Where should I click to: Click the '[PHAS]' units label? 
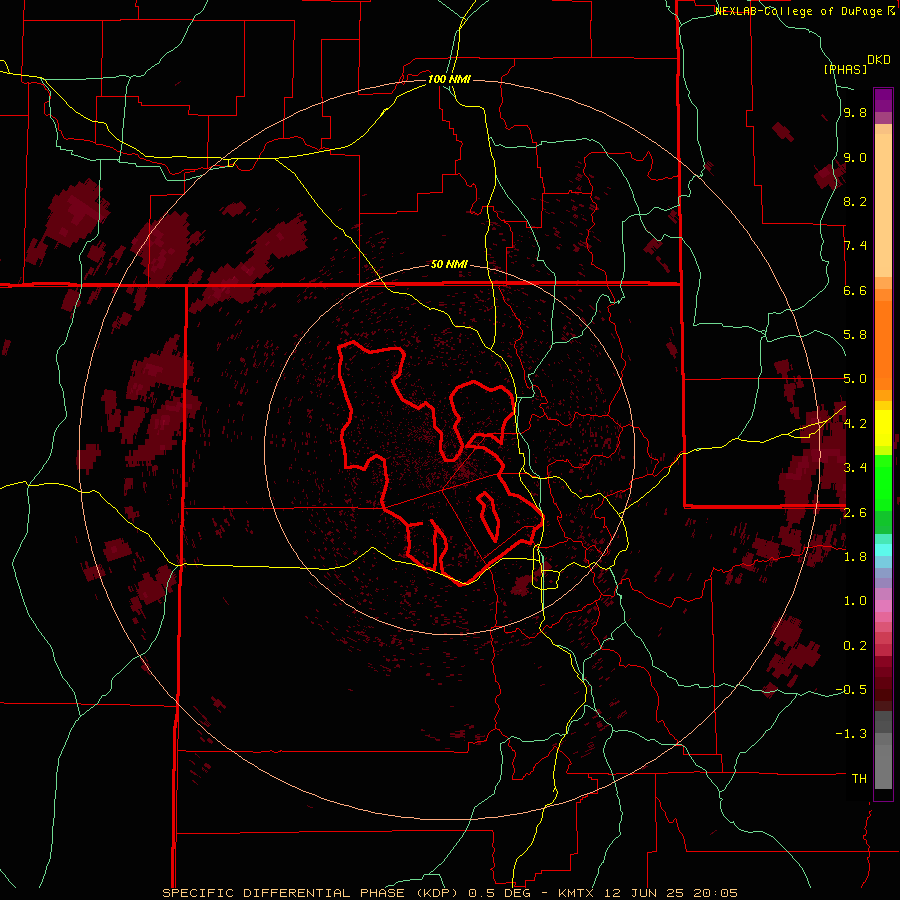click(845, 69)
